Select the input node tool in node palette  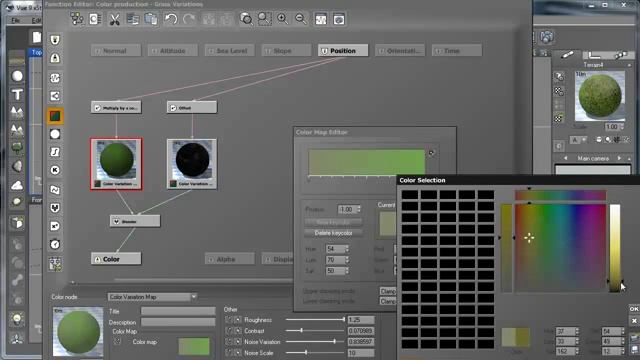(55, 40)
